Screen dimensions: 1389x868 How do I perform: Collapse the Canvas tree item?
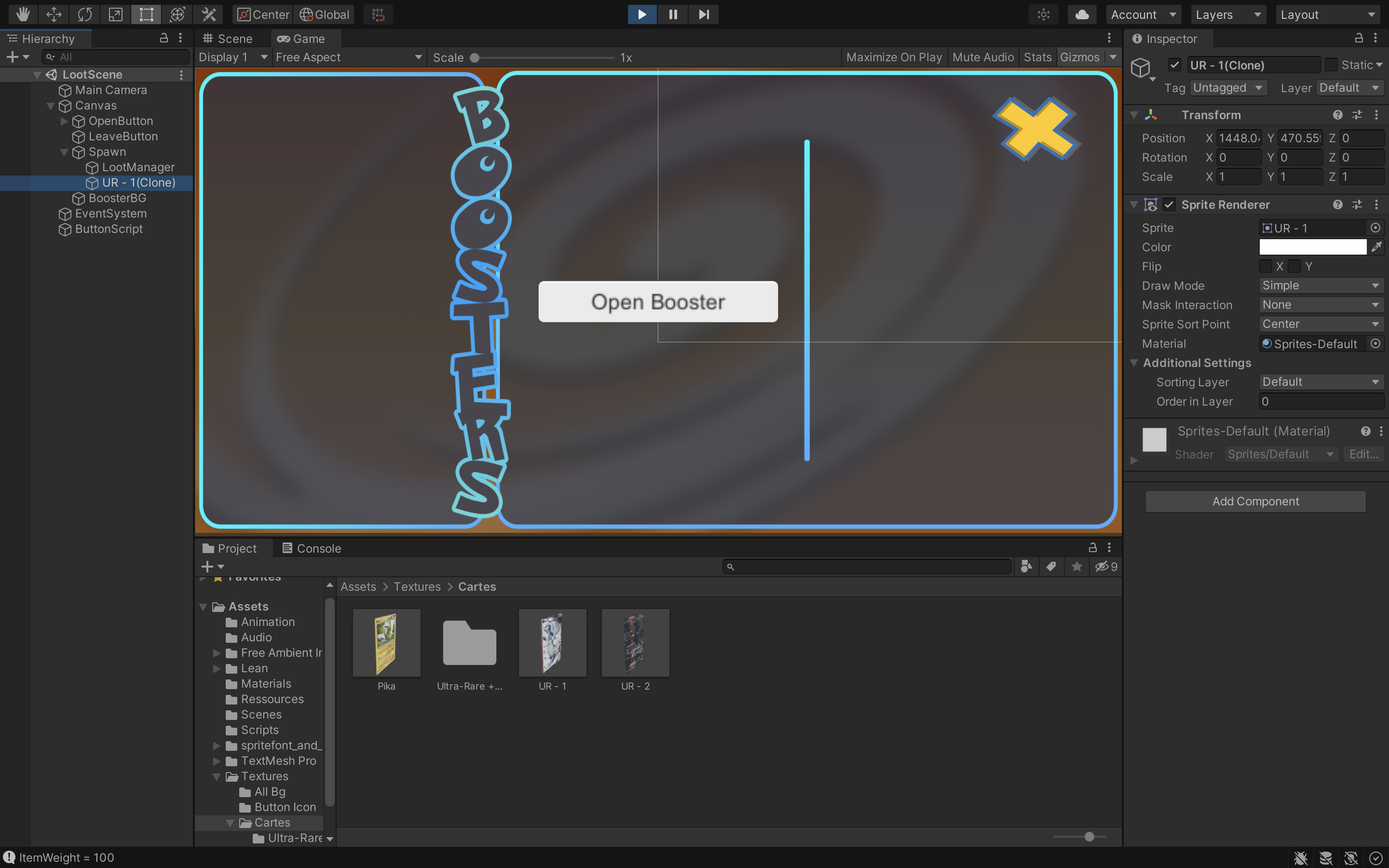[51, 106]
